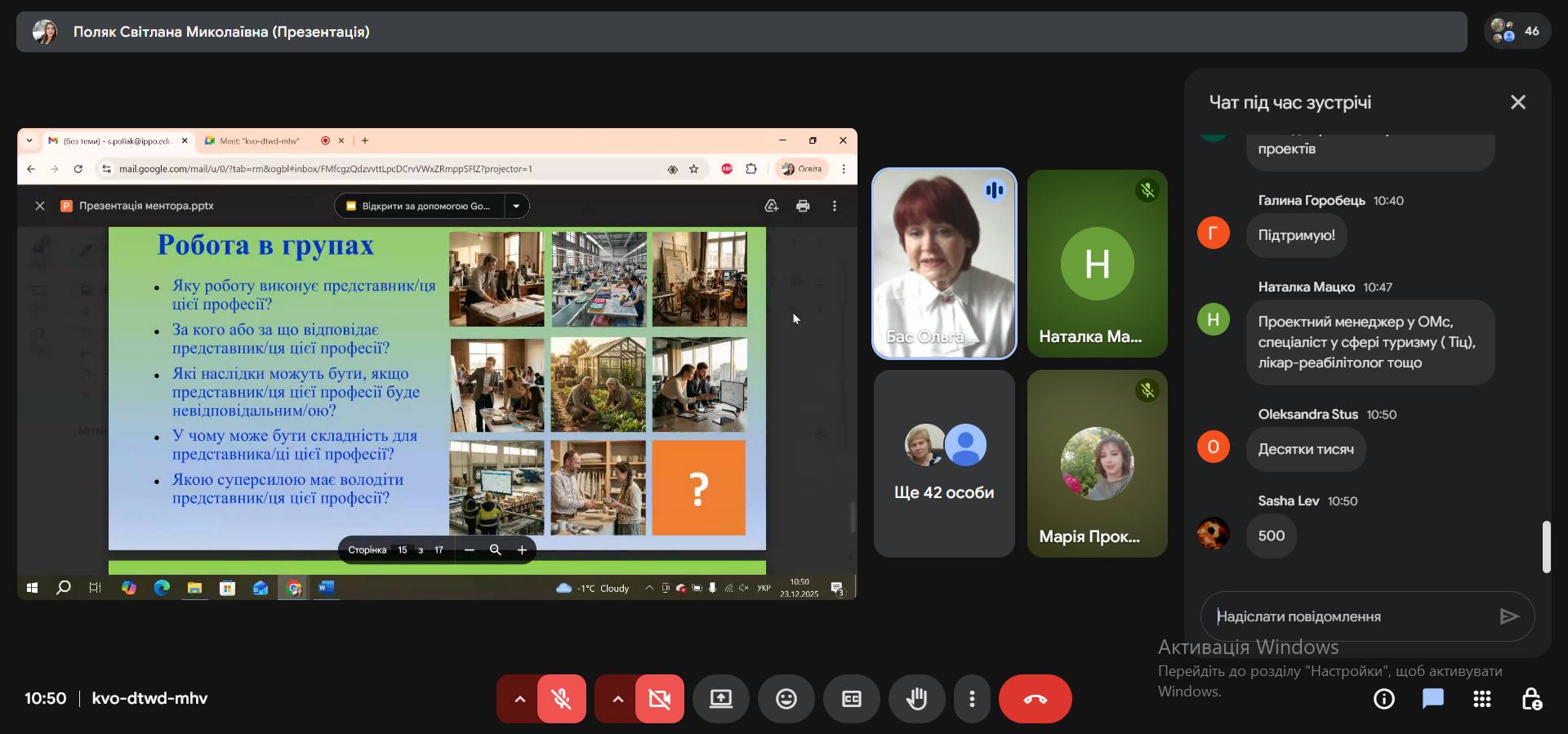Open meeting details info icon
The height and width of the screenshot is (734, 1568).
[x=1383, y=699]
